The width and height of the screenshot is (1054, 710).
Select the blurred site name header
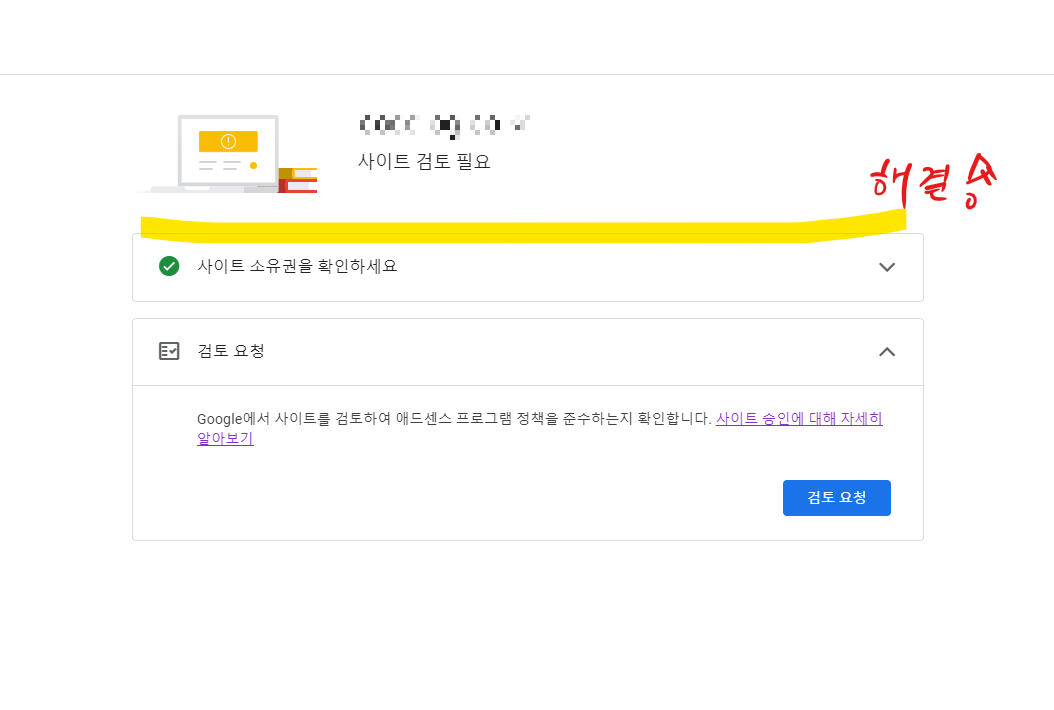coord(442,124)
